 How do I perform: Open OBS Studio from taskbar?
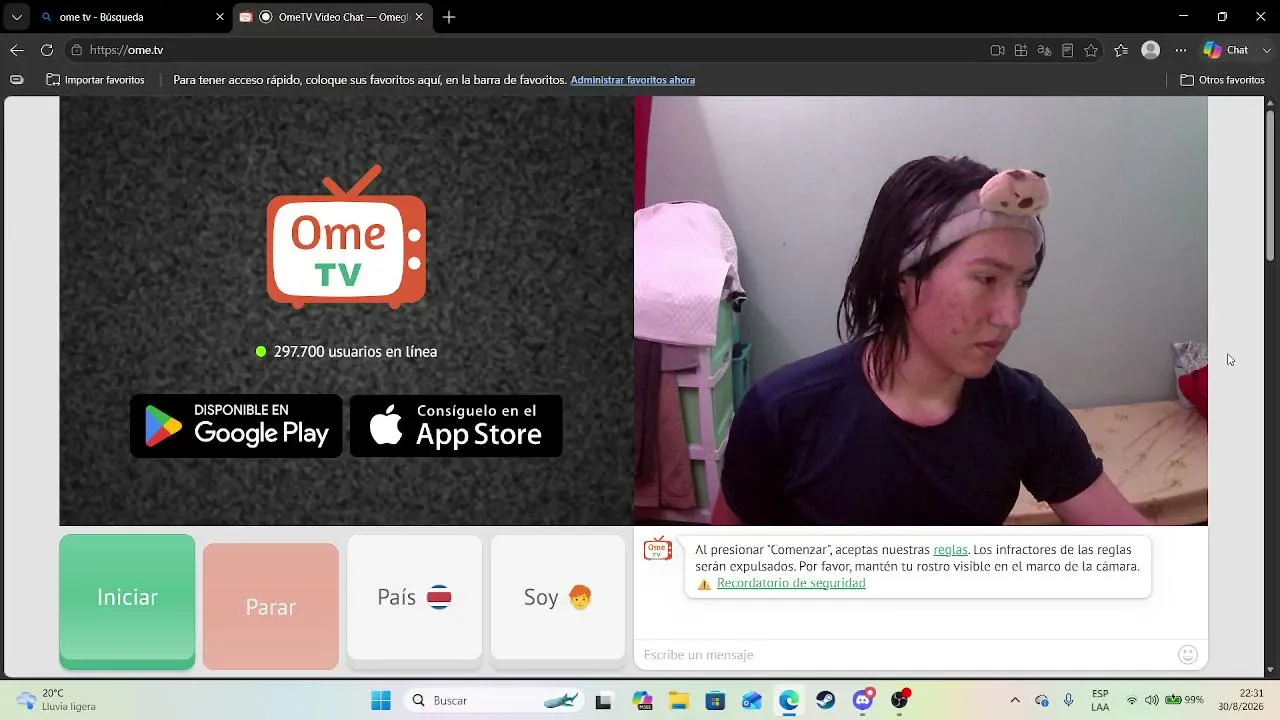900,700
